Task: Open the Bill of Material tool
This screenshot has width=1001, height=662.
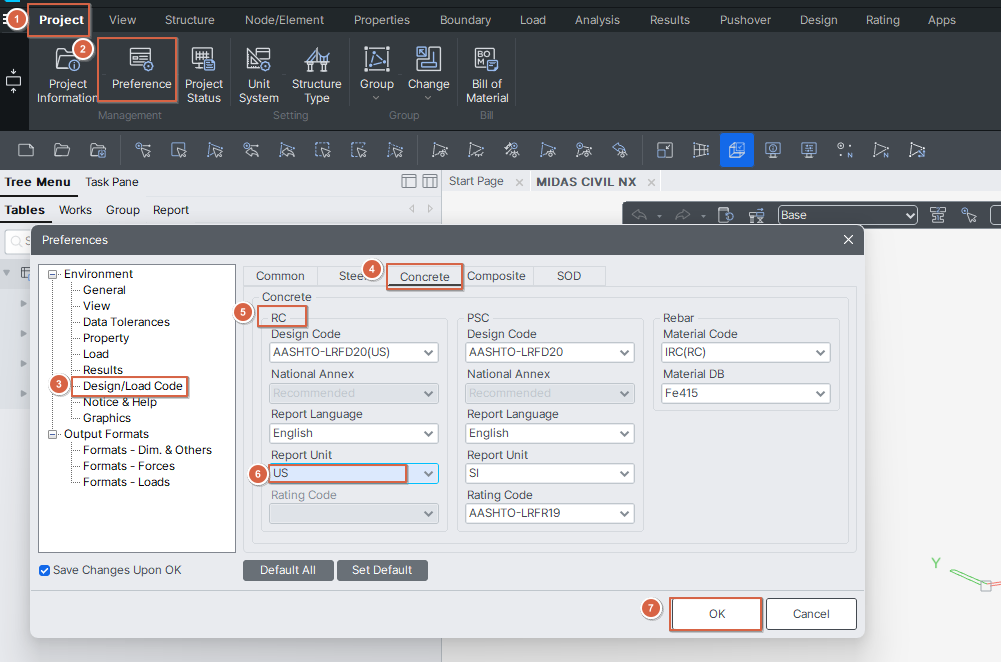Action: pyautogui.click(x=487, y=75)
